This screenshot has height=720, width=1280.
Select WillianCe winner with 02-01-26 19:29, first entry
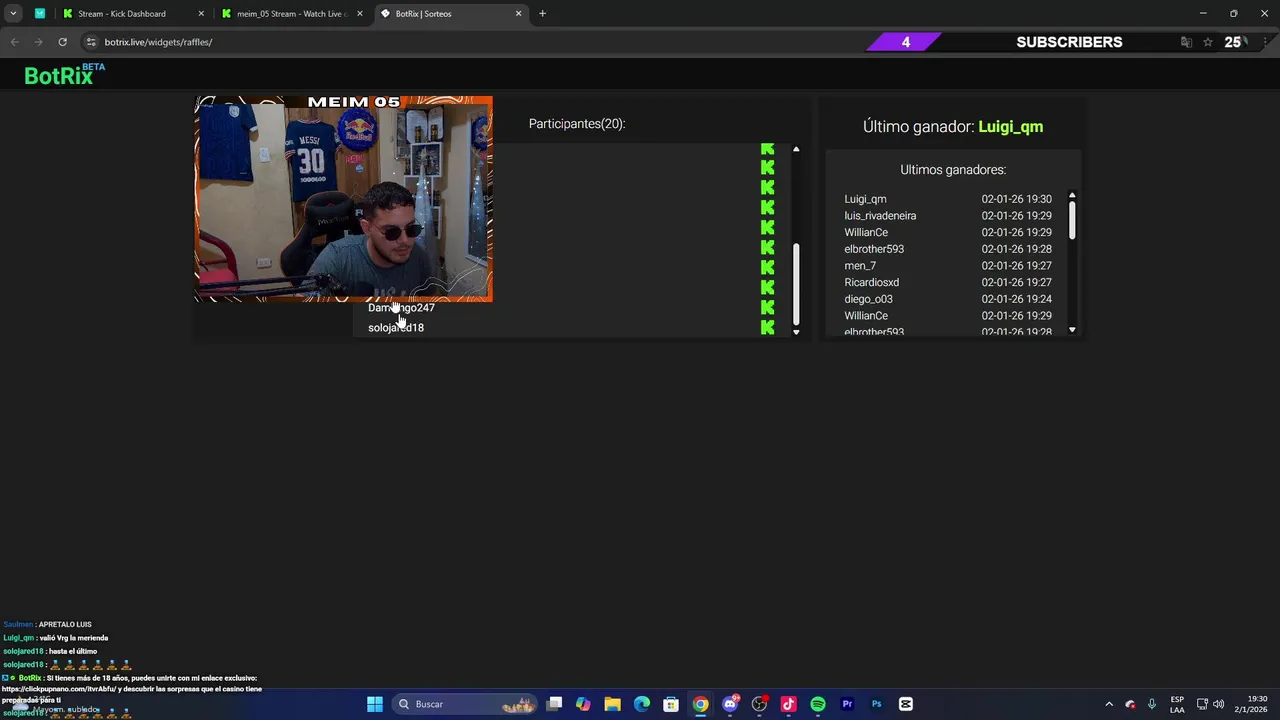pyautogui.click(x=866, y=232)
